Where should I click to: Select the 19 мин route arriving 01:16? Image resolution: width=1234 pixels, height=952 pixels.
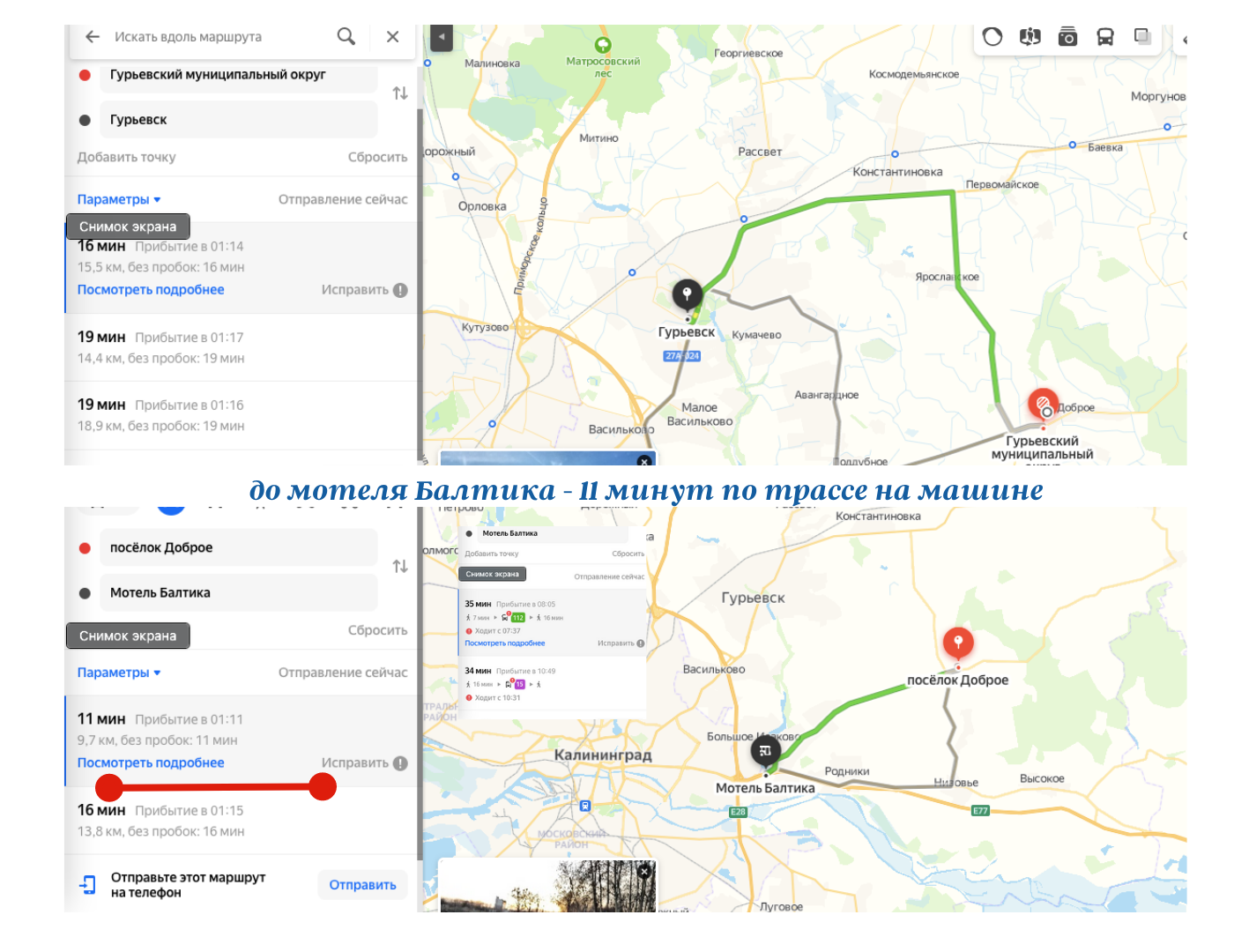click(241, 415)
